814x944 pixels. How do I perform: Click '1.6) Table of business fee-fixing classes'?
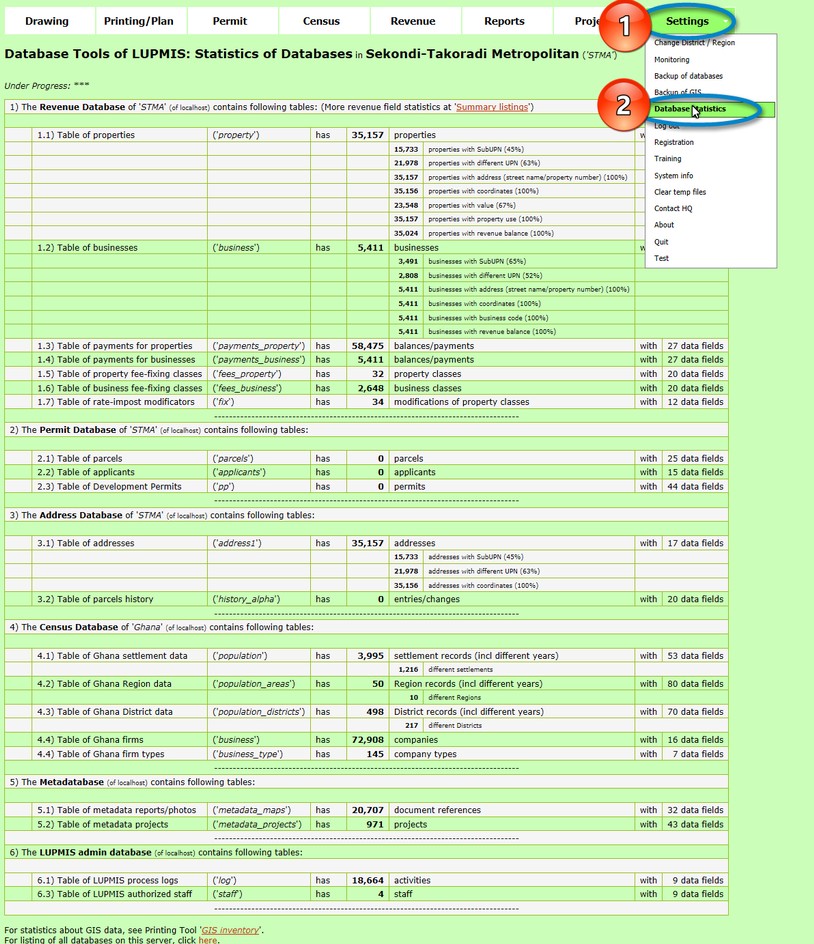tap(120, 388)
